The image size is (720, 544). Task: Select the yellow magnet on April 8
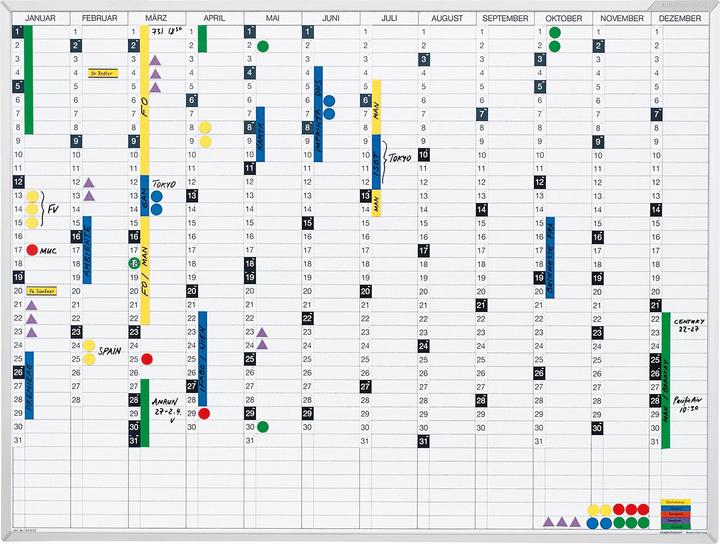pyautogui.click(x=205, y=128)
